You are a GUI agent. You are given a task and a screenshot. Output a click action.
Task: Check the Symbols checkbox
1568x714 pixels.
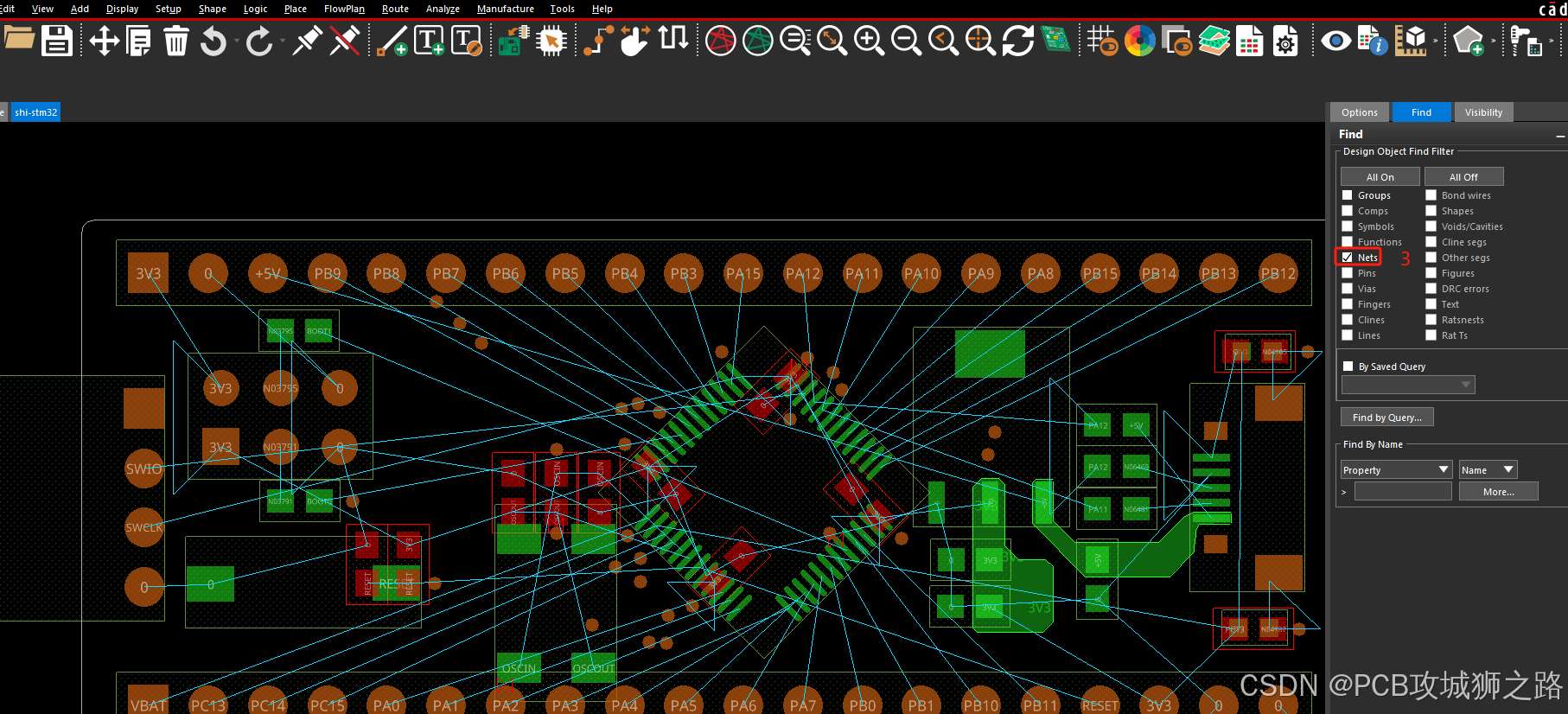pos(1347,226)
